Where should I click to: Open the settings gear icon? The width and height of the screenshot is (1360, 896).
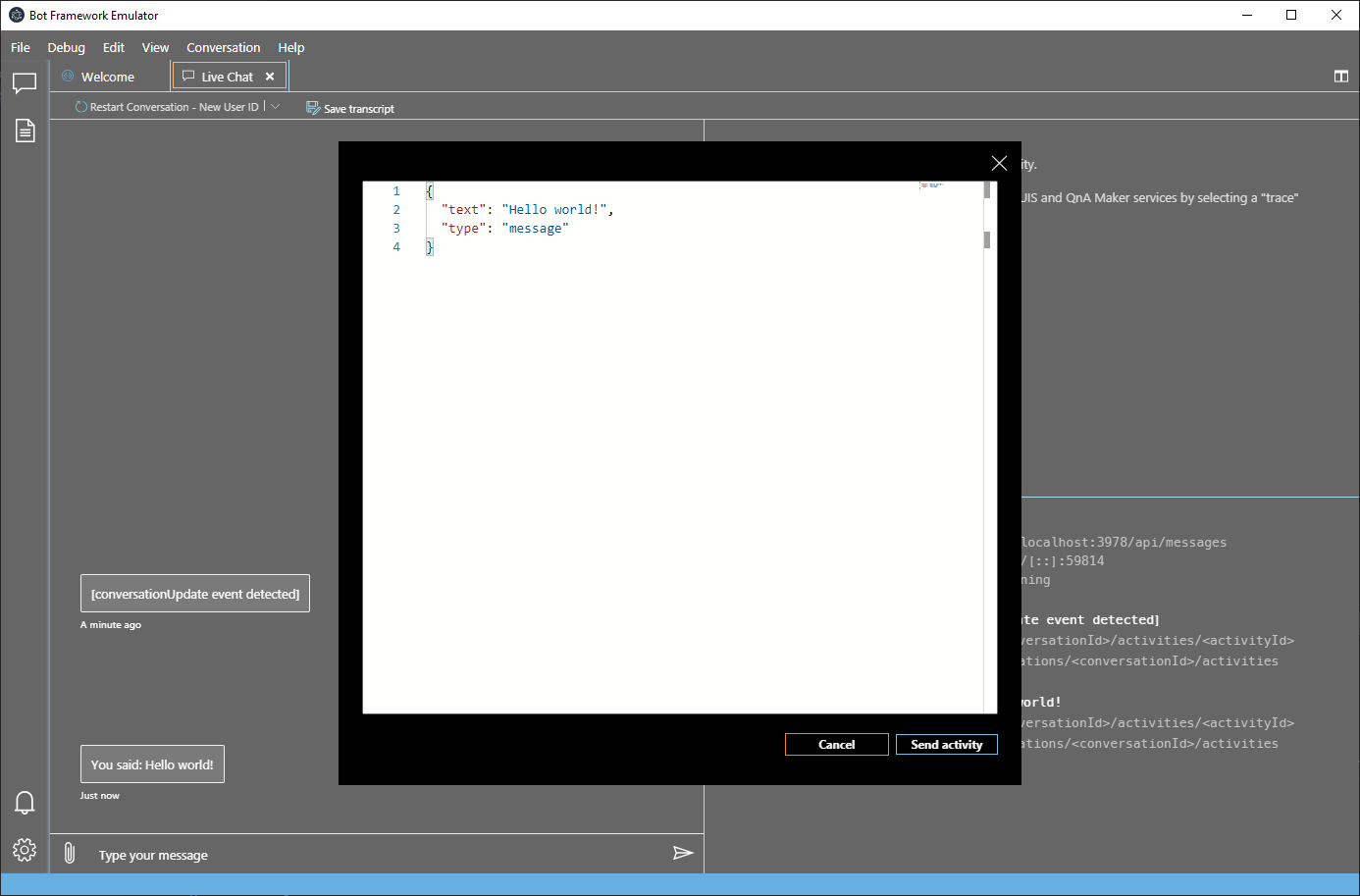pos(25,850)
